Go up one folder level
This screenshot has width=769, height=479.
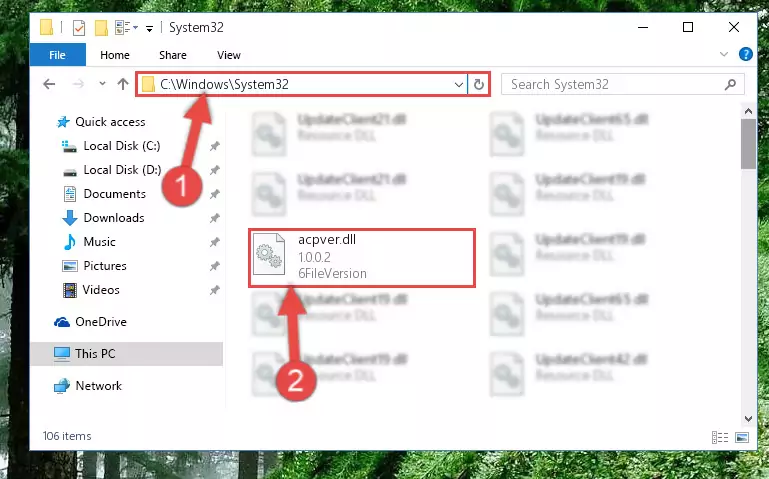point(123,84)
